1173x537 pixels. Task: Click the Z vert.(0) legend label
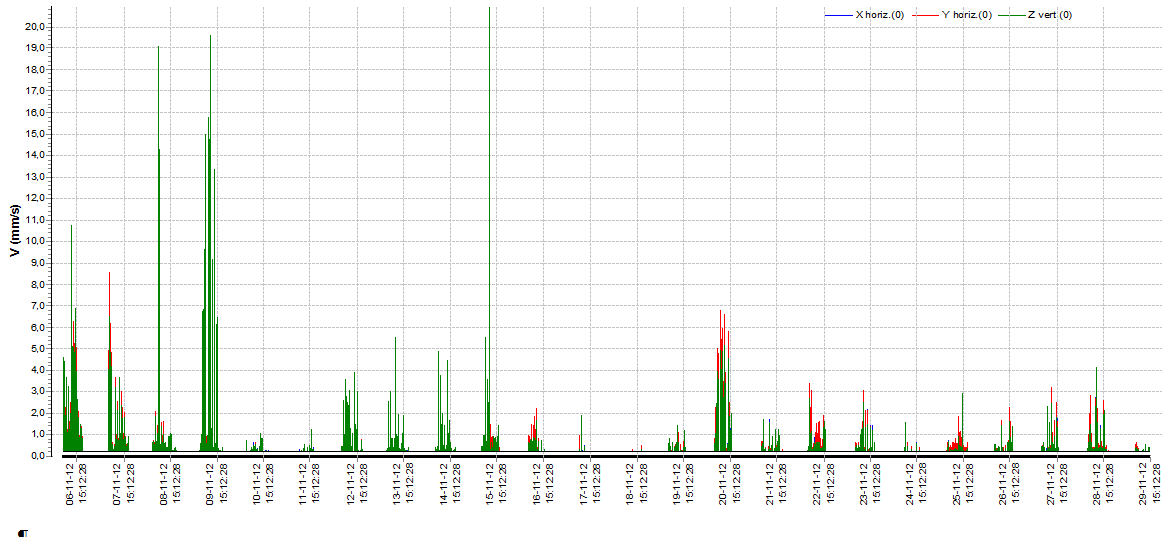(1050, 15)
